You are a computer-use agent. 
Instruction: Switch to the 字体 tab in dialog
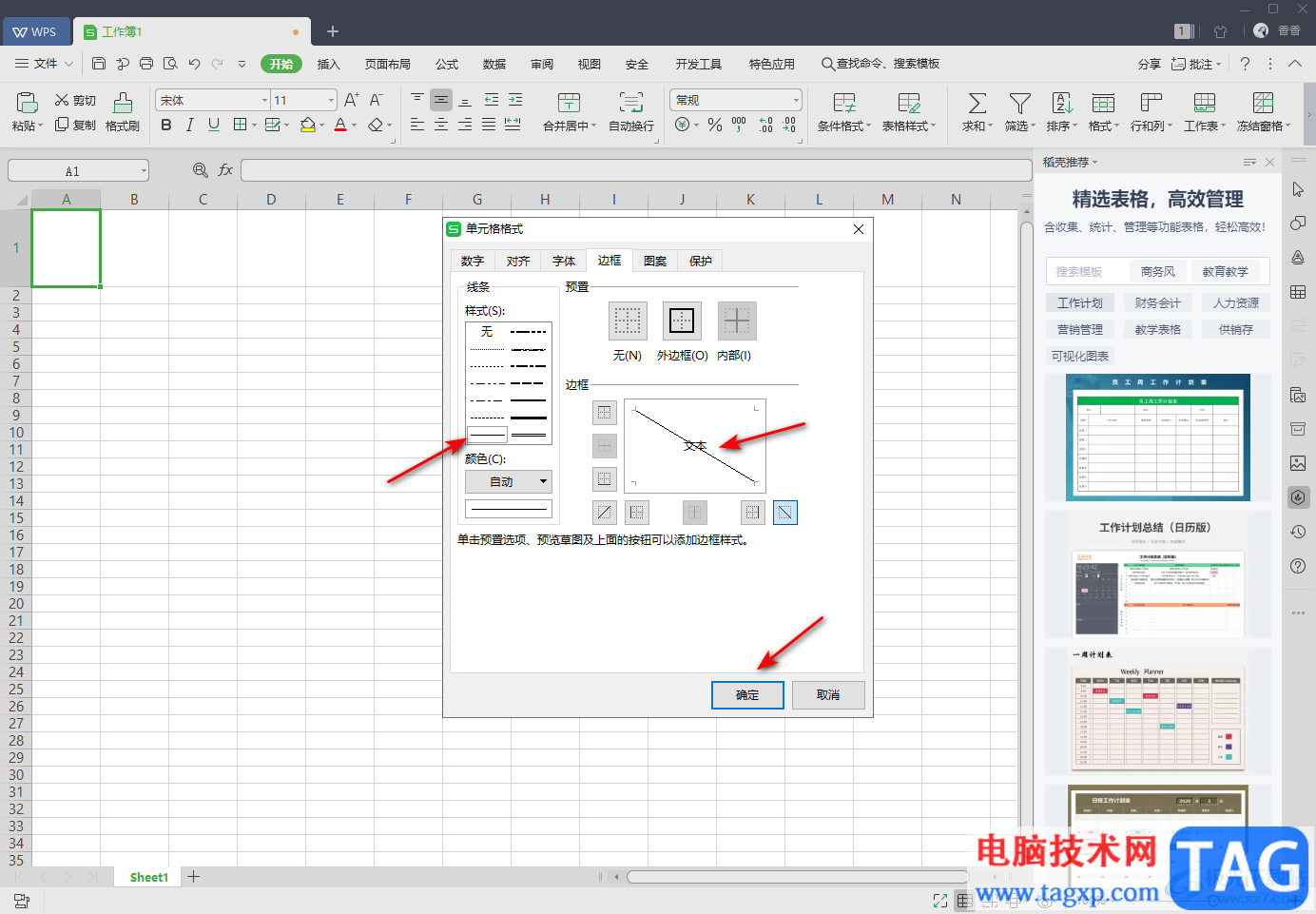[564, 261]
